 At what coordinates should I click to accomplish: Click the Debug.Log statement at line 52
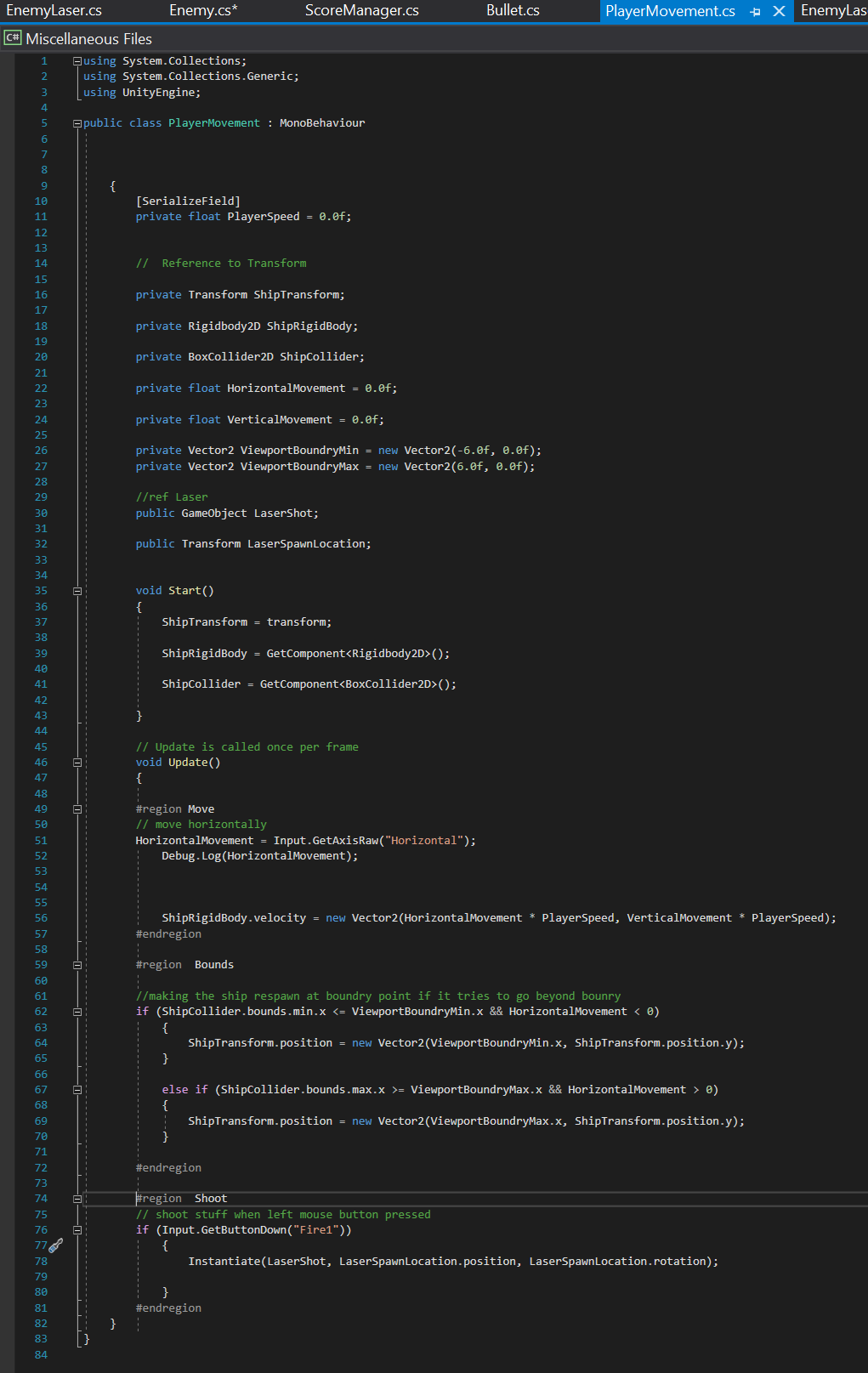[260, 856]
